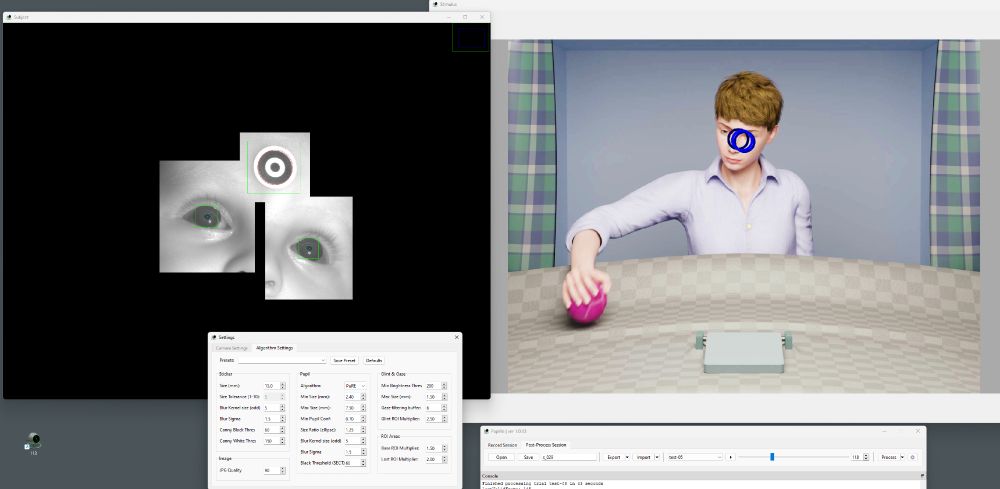Play the trial in PupilEXT window

[x=731, y=457]
